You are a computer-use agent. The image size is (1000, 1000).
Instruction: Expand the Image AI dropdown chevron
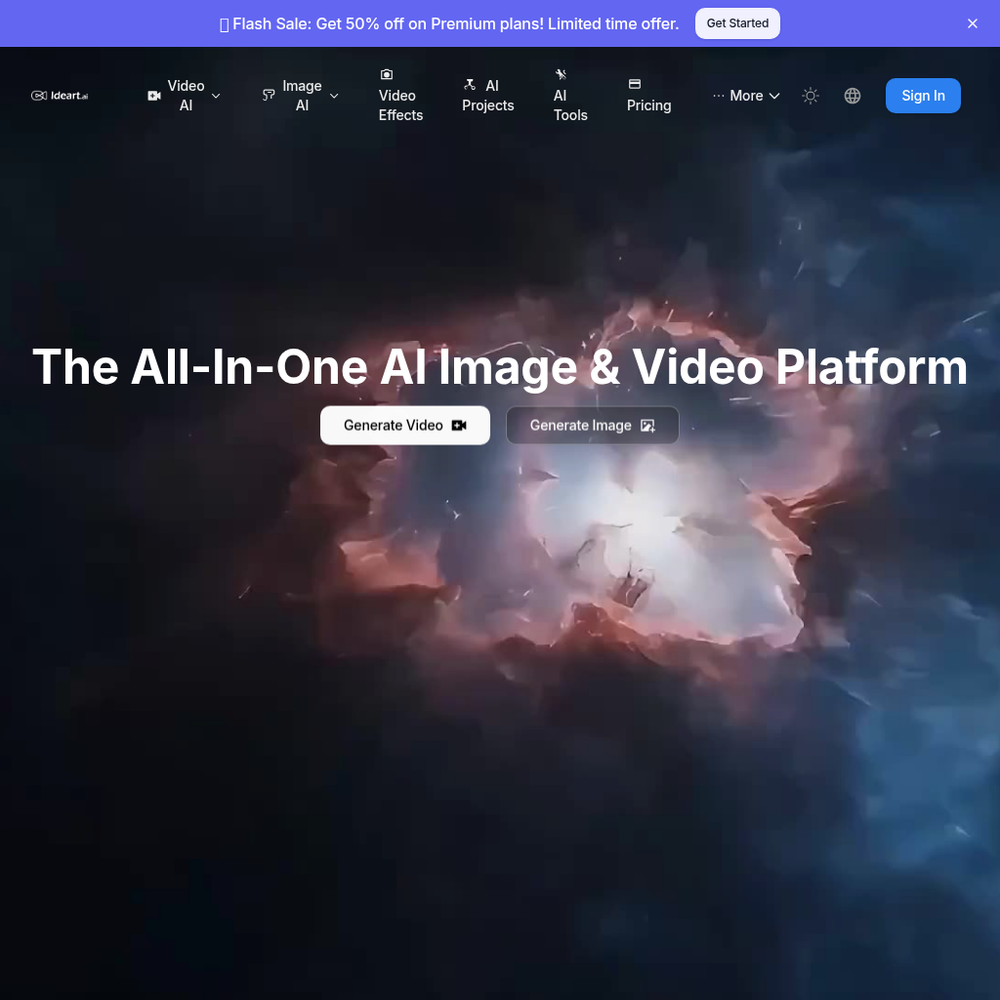(x=334, y=96)
